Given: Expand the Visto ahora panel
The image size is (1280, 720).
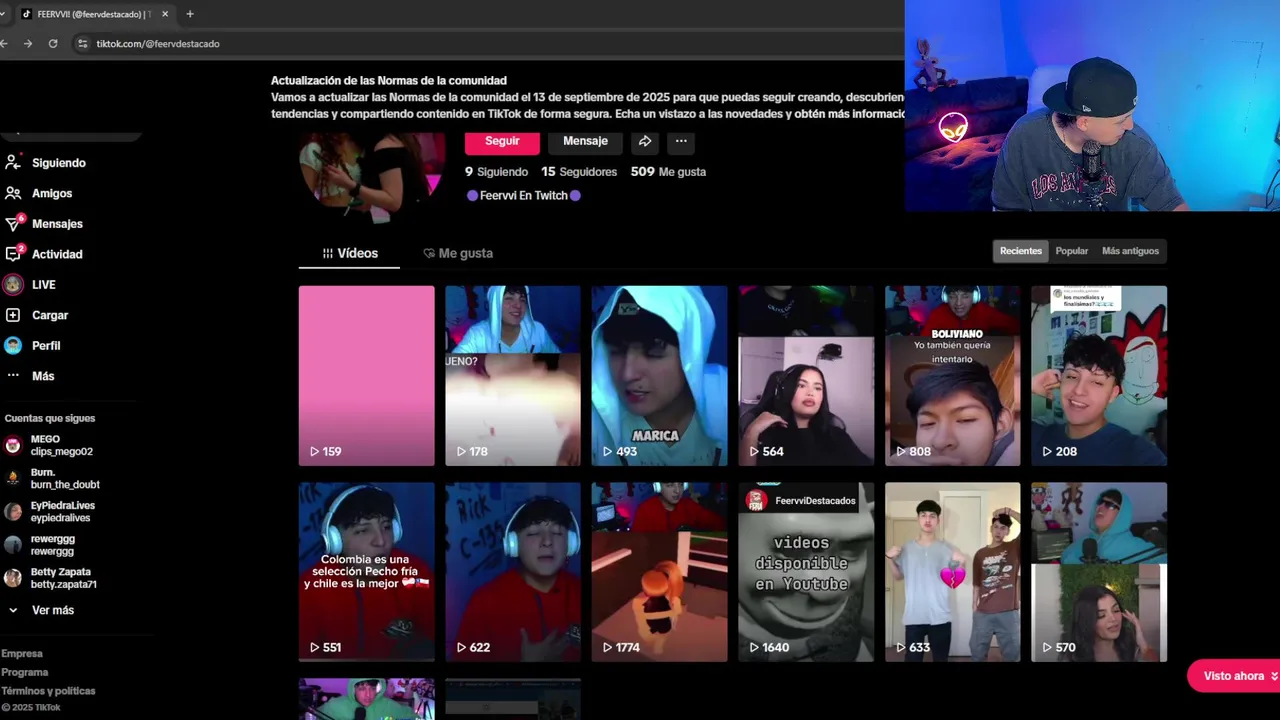Looking at the screenshot, I should (x=1236, y=676).
